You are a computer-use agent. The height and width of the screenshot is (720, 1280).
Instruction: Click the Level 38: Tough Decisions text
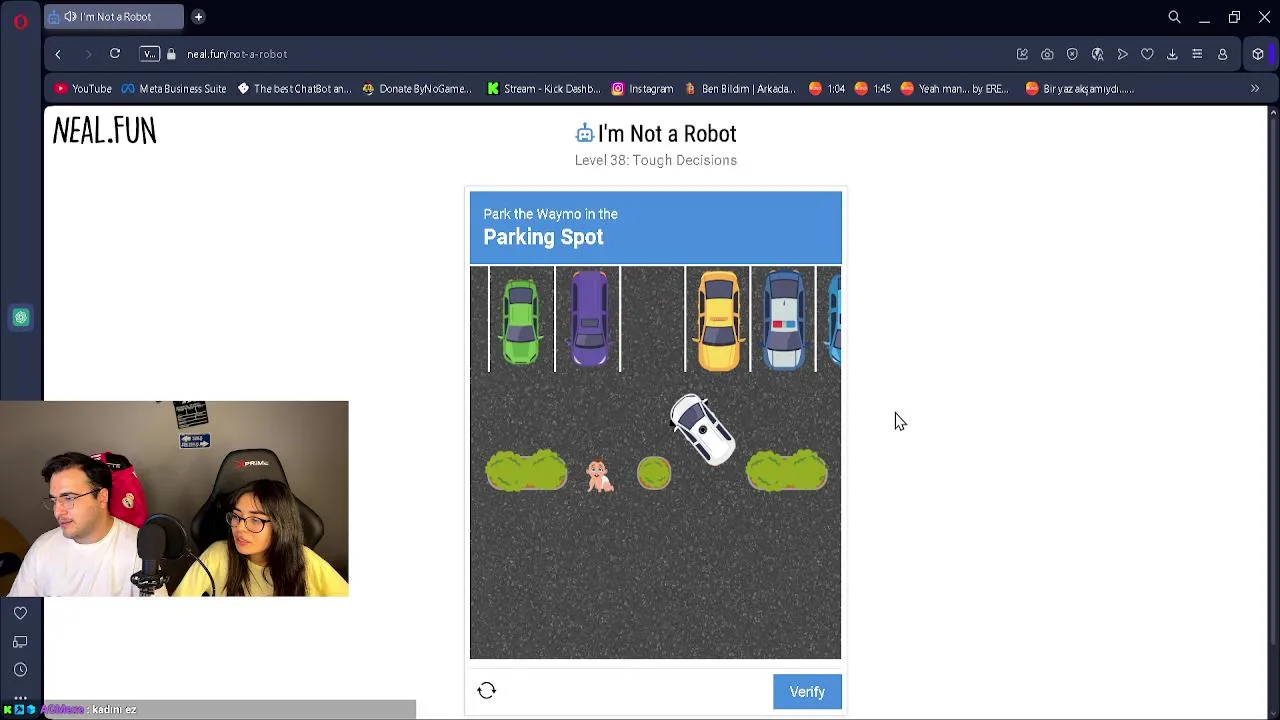(656, 160)
